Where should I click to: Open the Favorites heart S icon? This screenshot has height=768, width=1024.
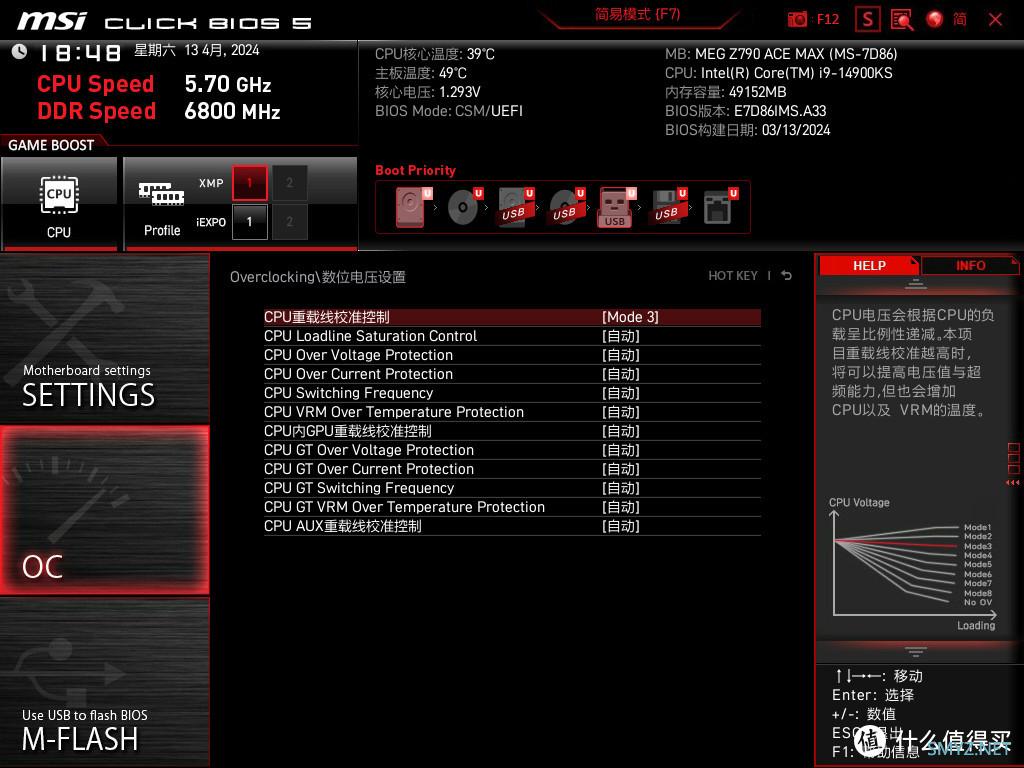(867, 20)
